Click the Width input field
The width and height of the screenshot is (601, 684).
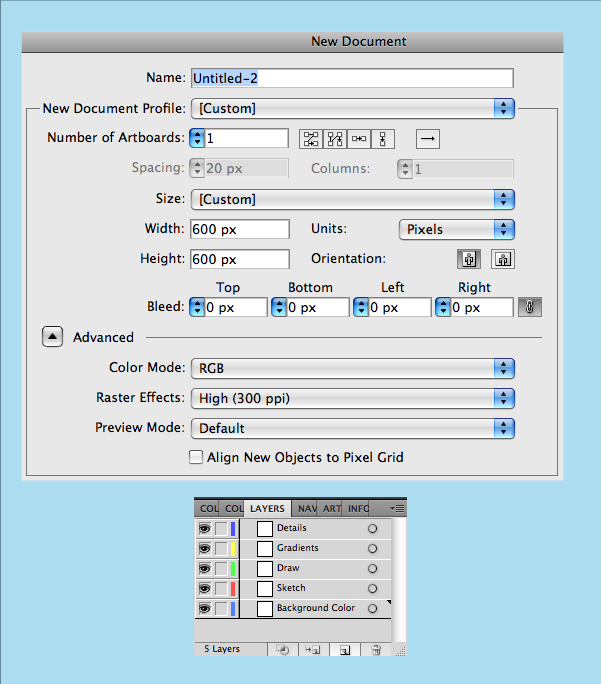[x=240, y=229]
